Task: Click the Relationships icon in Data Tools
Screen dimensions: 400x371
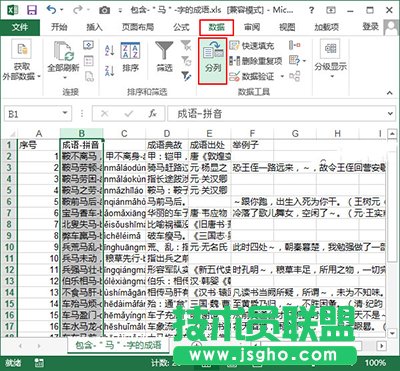Action: [x=294, y=76]
